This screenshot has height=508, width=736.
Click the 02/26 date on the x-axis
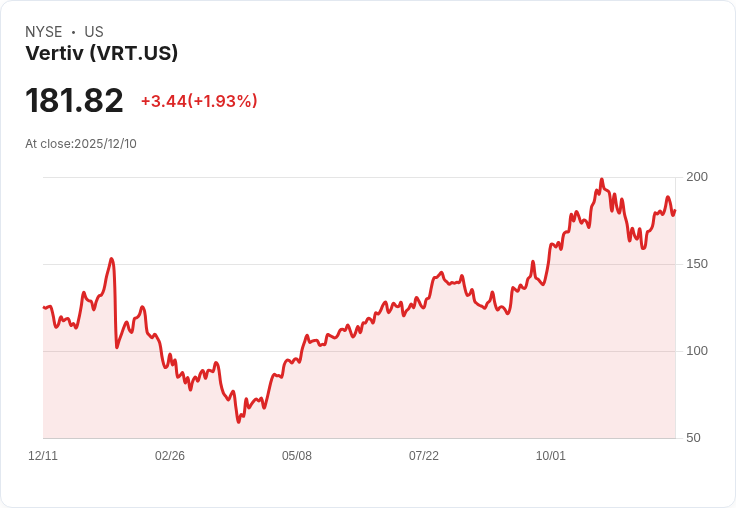(170, 456)
